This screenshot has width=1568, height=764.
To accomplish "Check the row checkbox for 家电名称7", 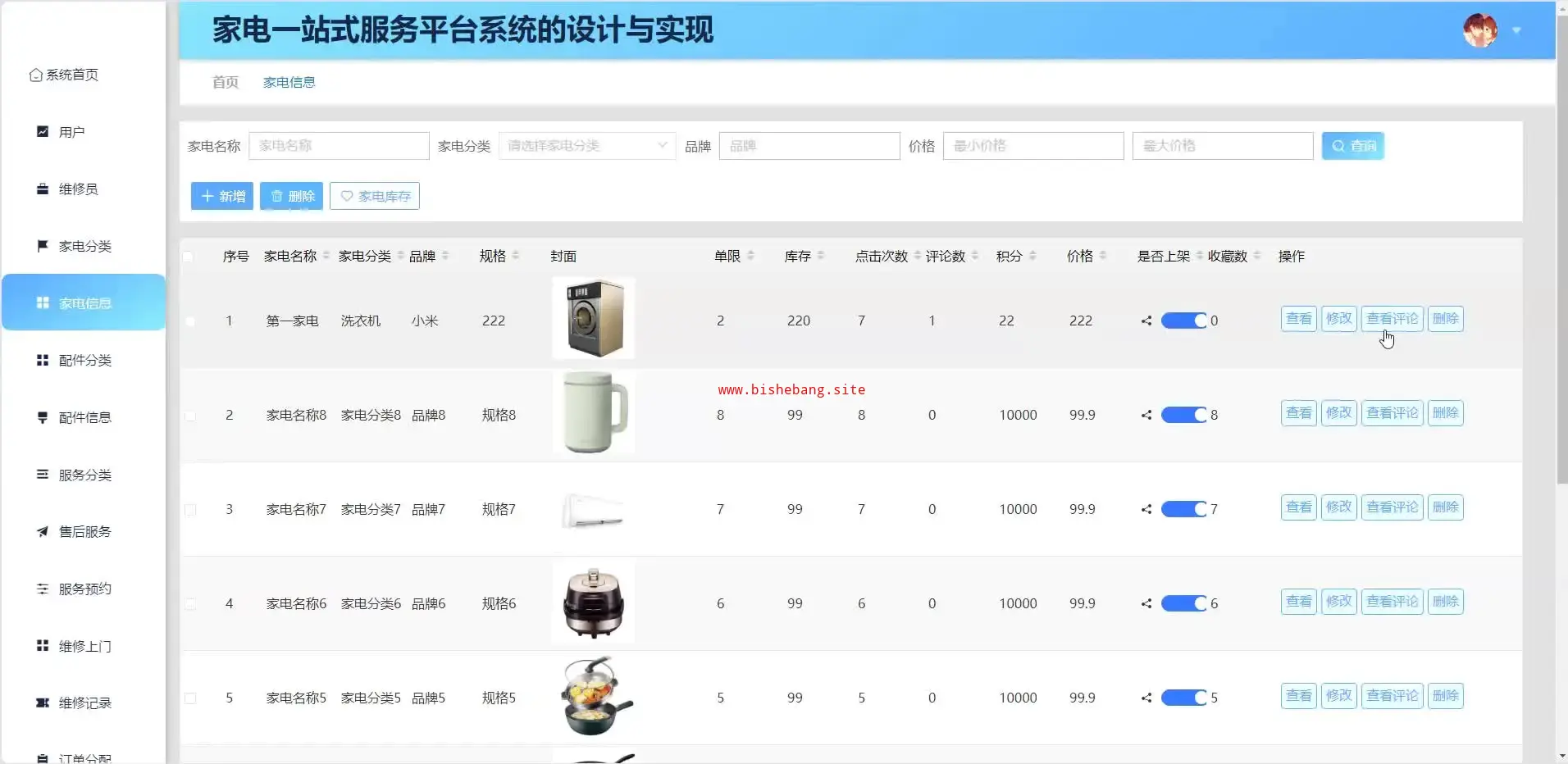I will pyautogui.click(x=190, y=510).
